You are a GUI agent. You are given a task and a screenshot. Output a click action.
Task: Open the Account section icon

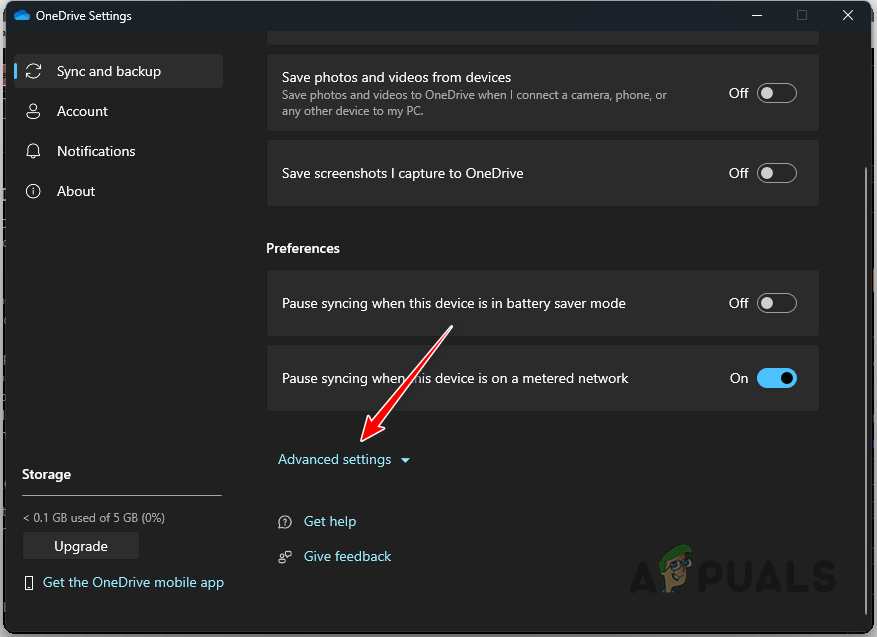pyautogui.click(x=34, y=111)
